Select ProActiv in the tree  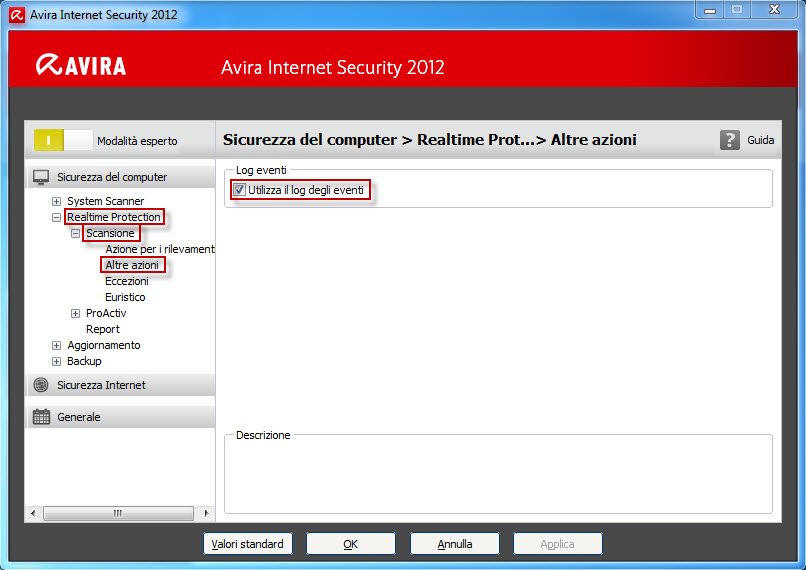(x=106, y=313)
